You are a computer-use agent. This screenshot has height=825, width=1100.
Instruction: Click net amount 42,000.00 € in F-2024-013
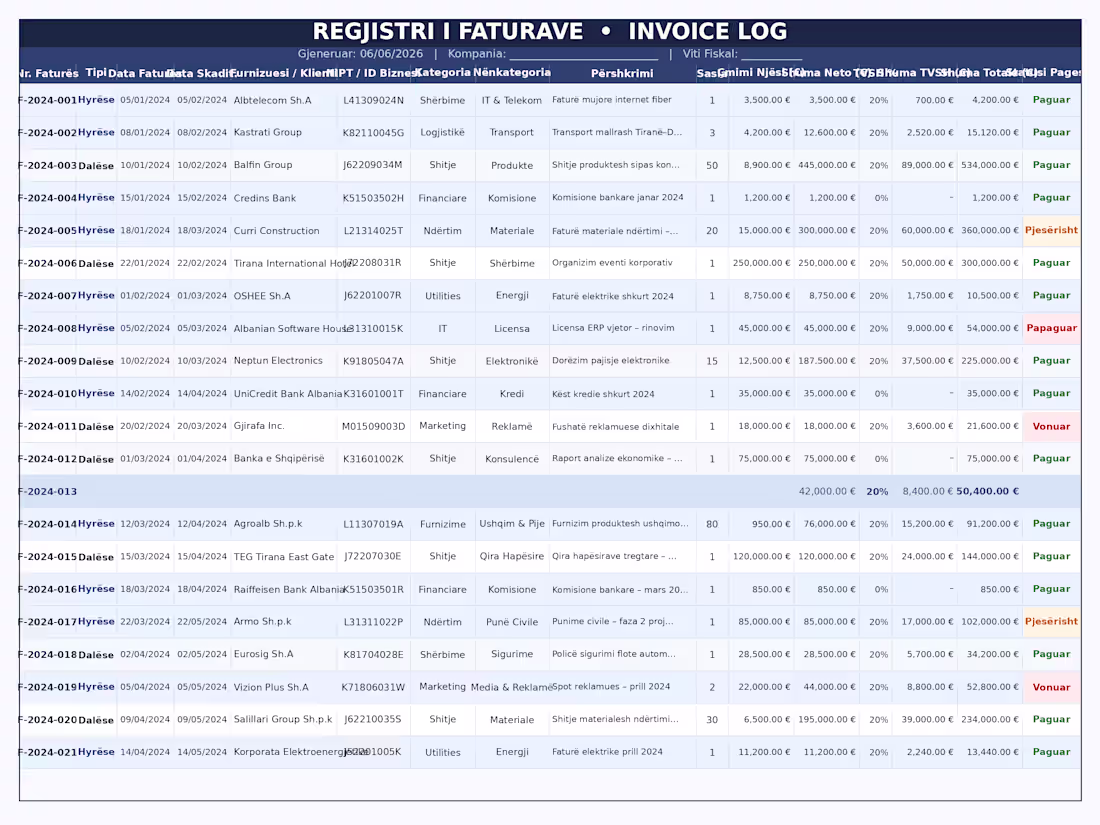(x=827, y=491)
